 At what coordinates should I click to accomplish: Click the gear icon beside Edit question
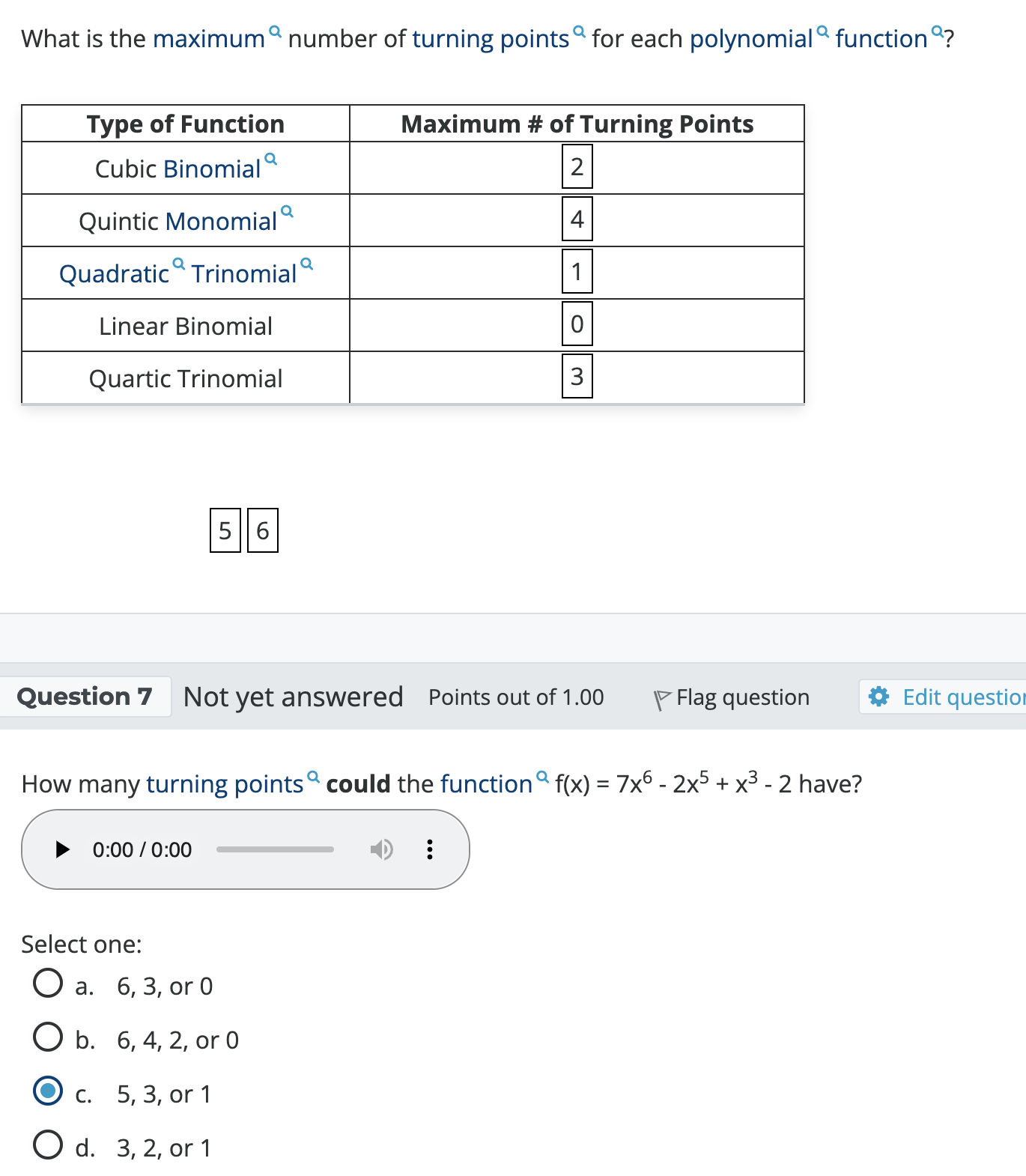878,697
